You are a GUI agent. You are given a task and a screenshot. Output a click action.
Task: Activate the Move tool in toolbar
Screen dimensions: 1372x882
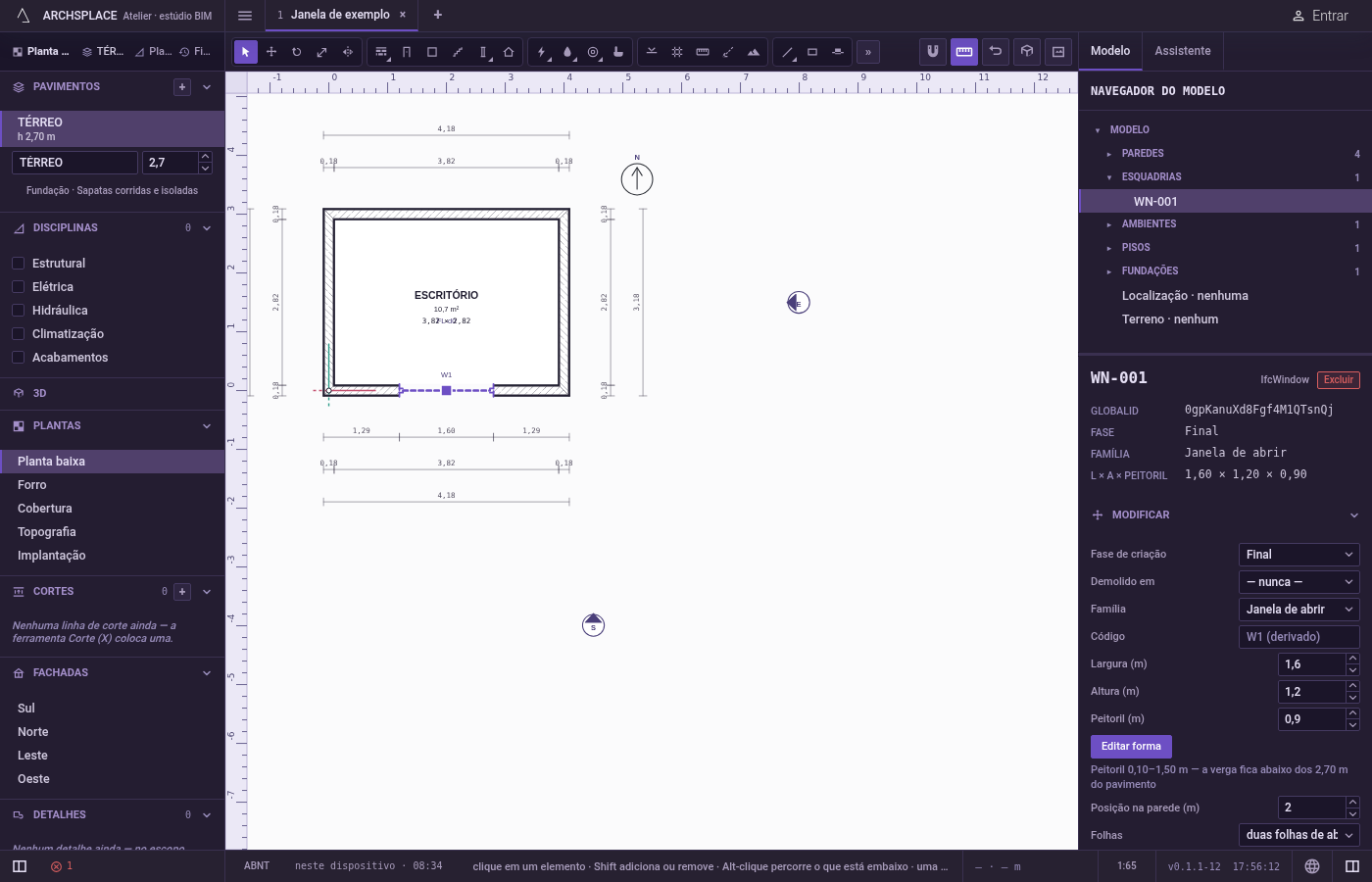pyautogui.click(x=271, y=52)
